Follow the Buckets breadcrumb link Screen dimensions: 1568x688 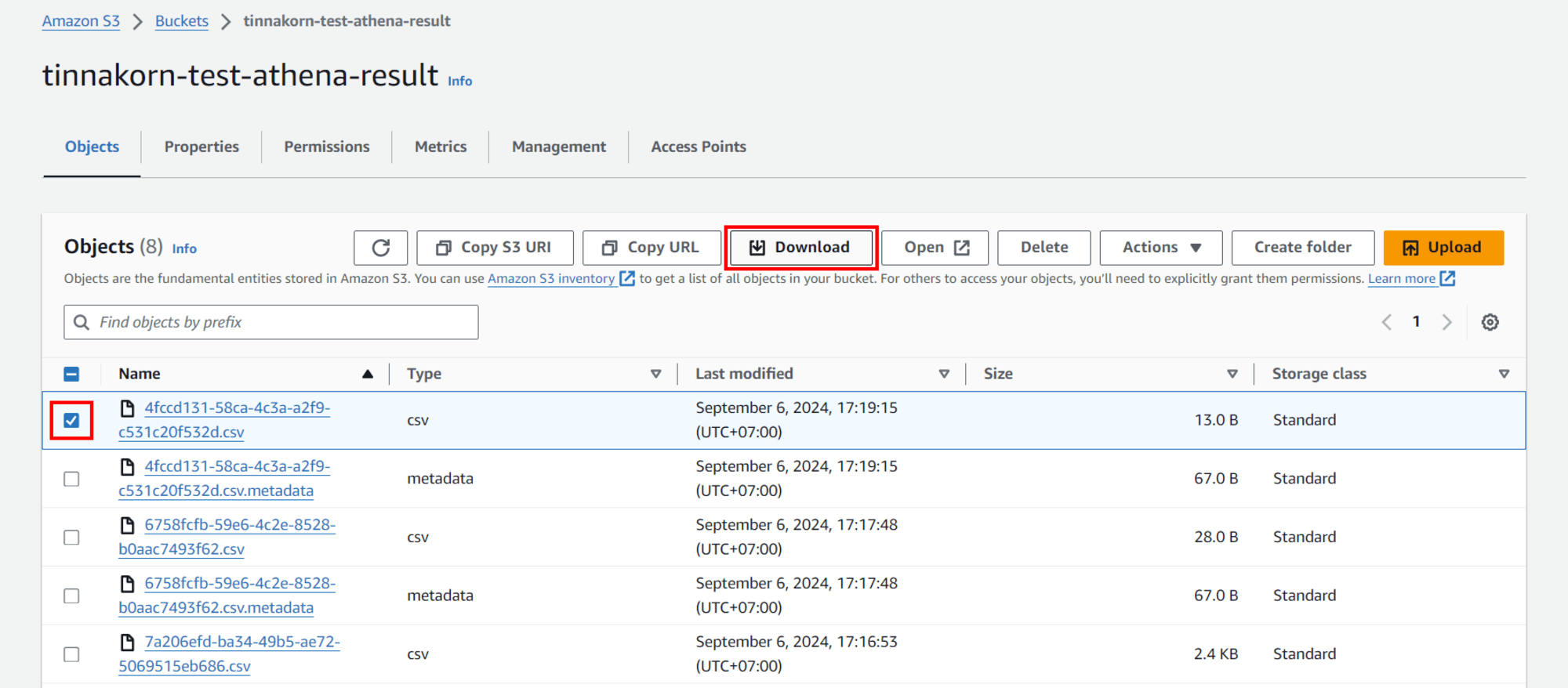coord(182,21)
